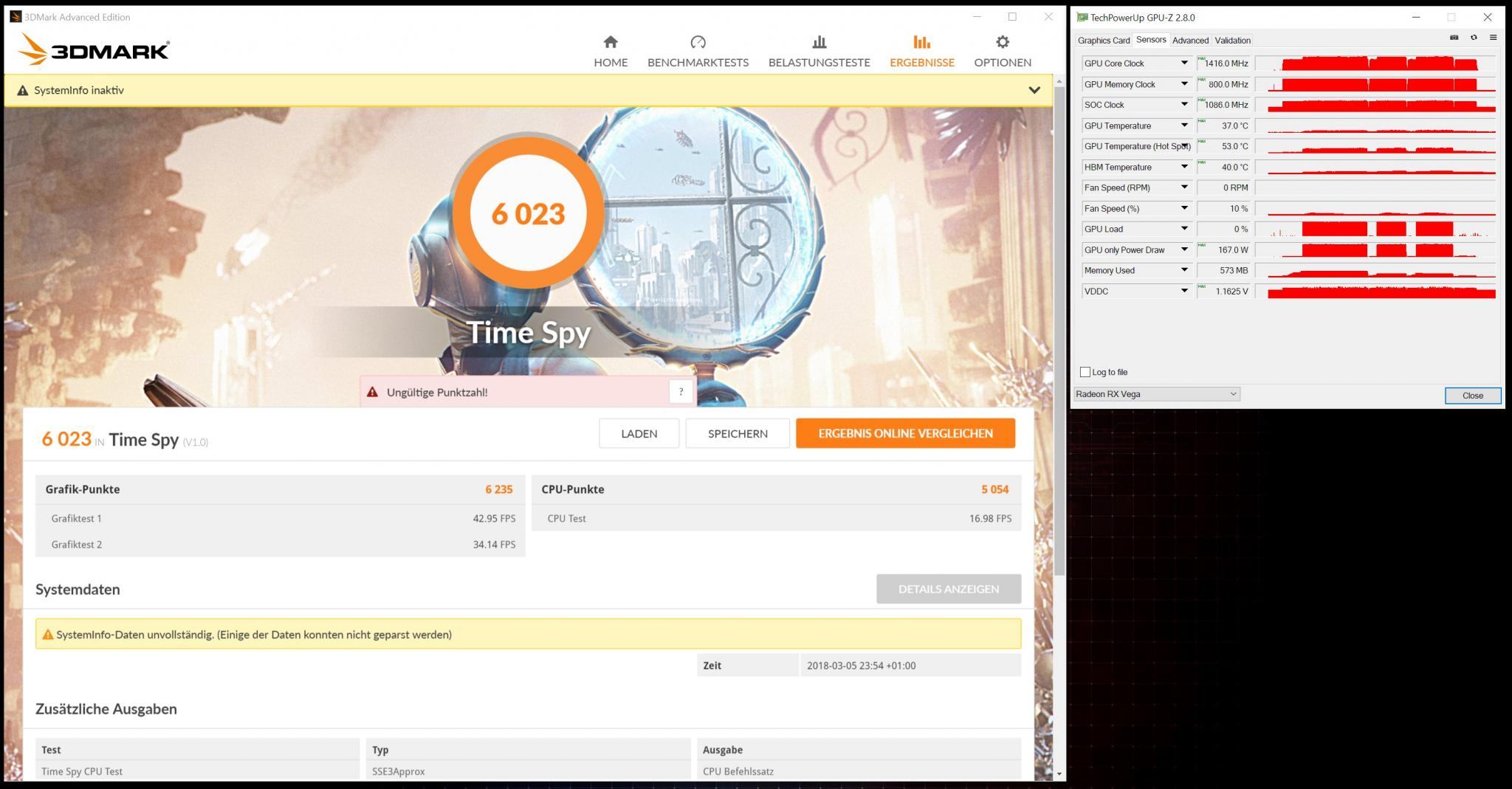1512x789 pixels.
Task: Select the Sensors tab in GPU-Z
Action: pos(1151,40)
